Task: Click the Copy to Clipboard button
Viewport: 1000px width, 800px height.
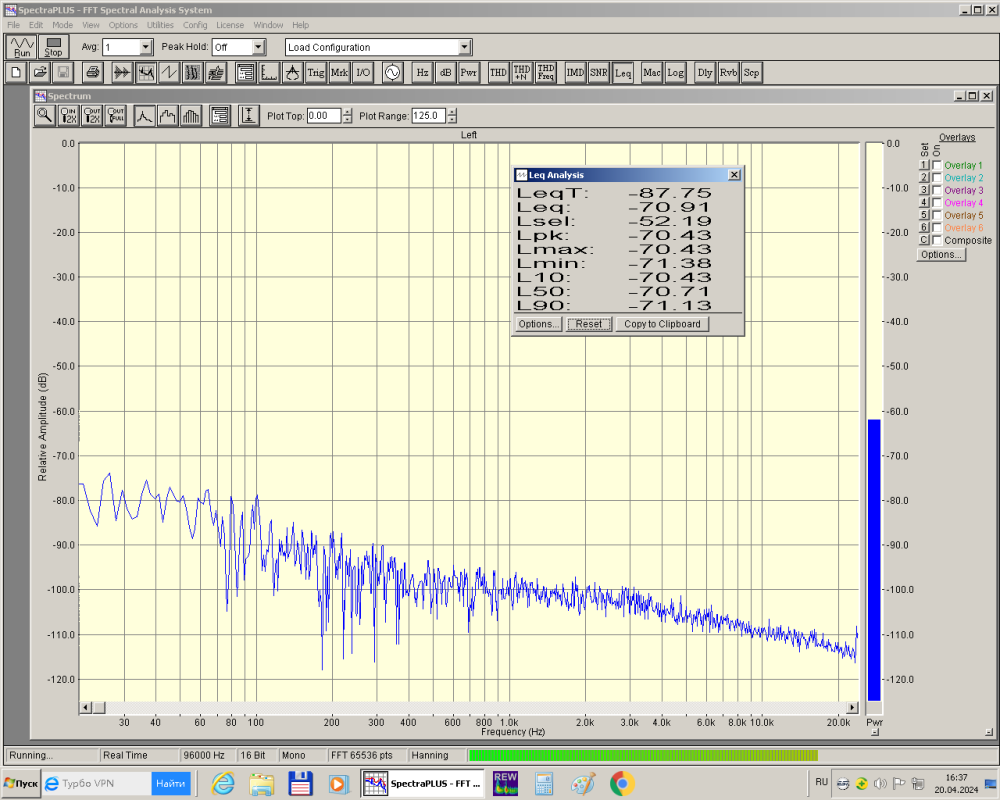Action: (662, 324)
